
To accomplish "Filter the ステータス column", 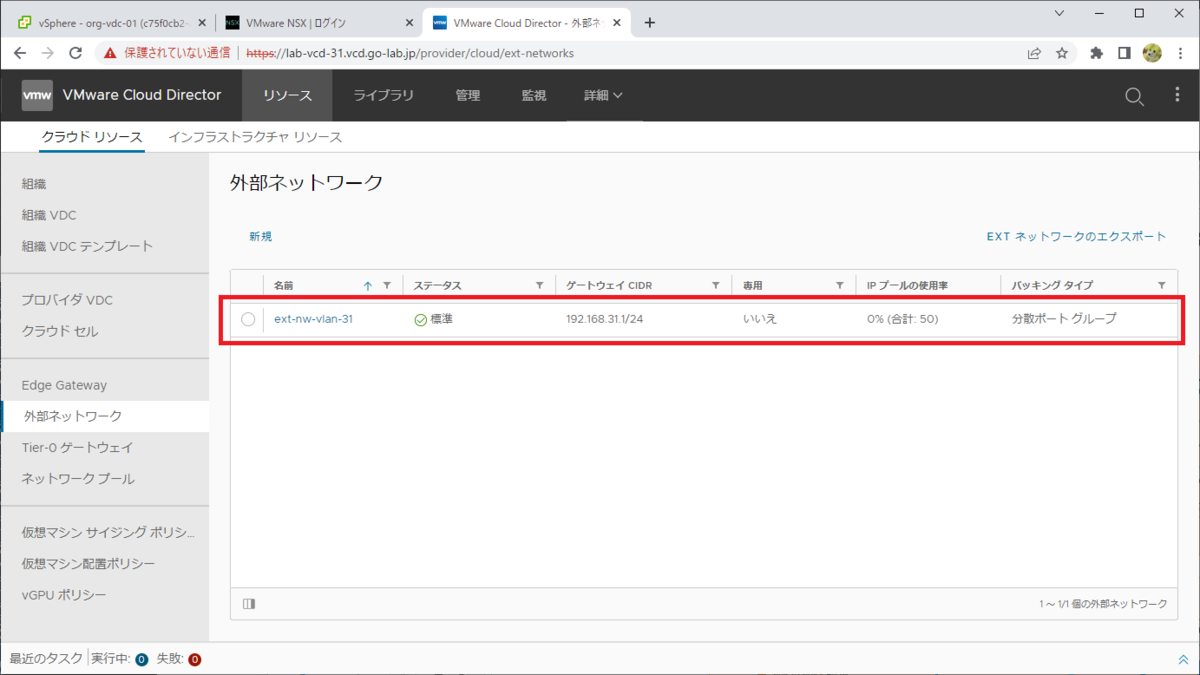I will 540,286.
